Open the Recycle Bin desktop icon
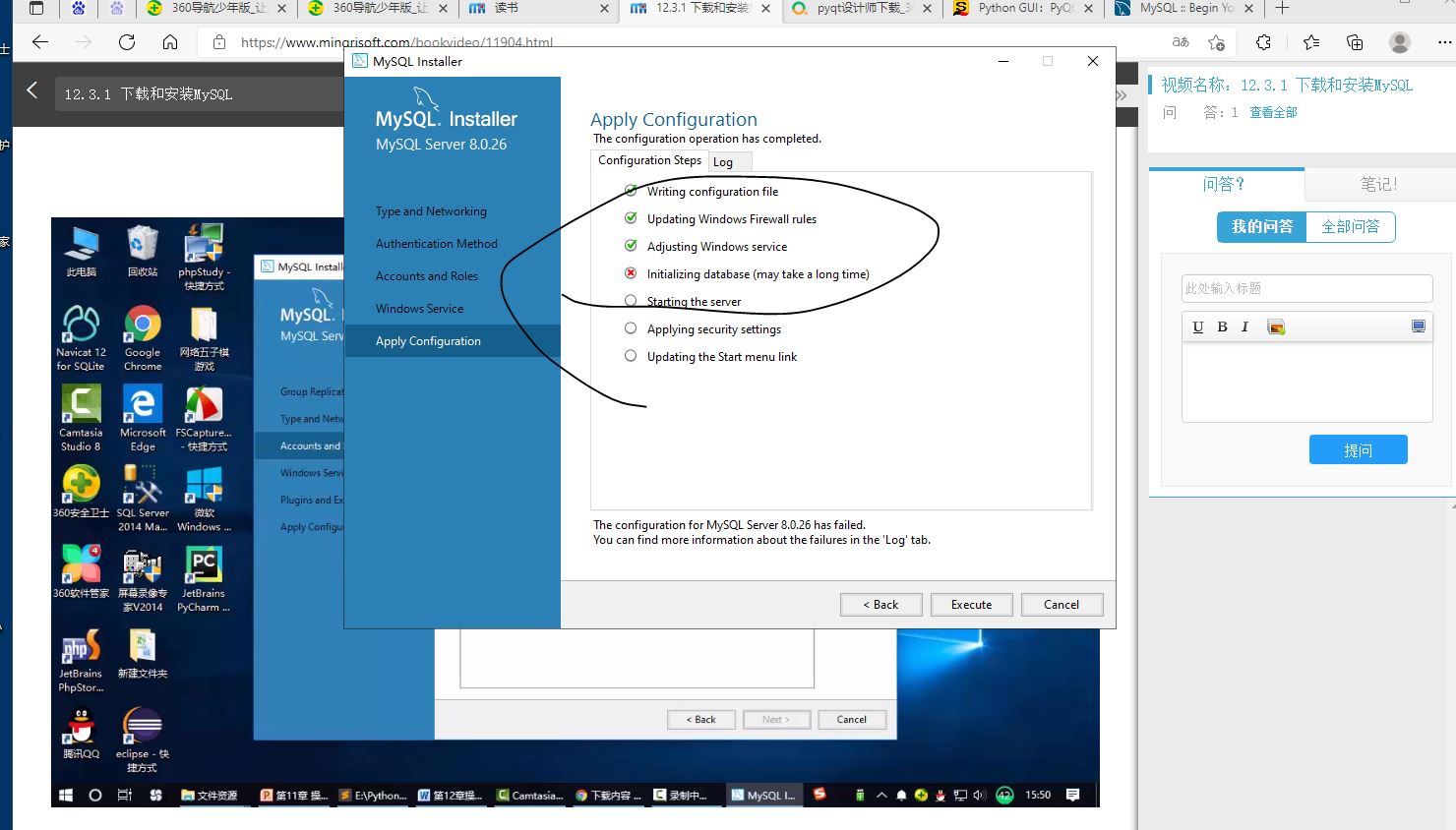The image size is (1456, 830). tap(143, 251)
